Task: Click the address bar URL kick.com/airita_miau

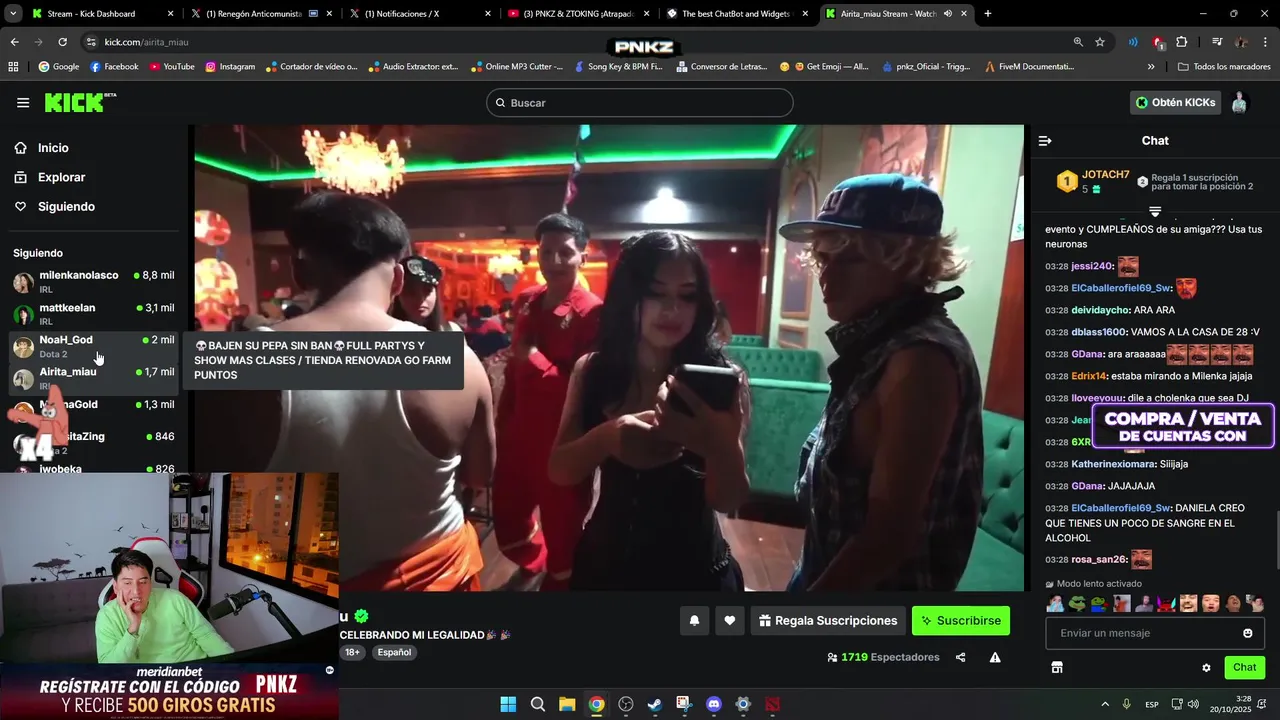Action: tap(146, 42)
